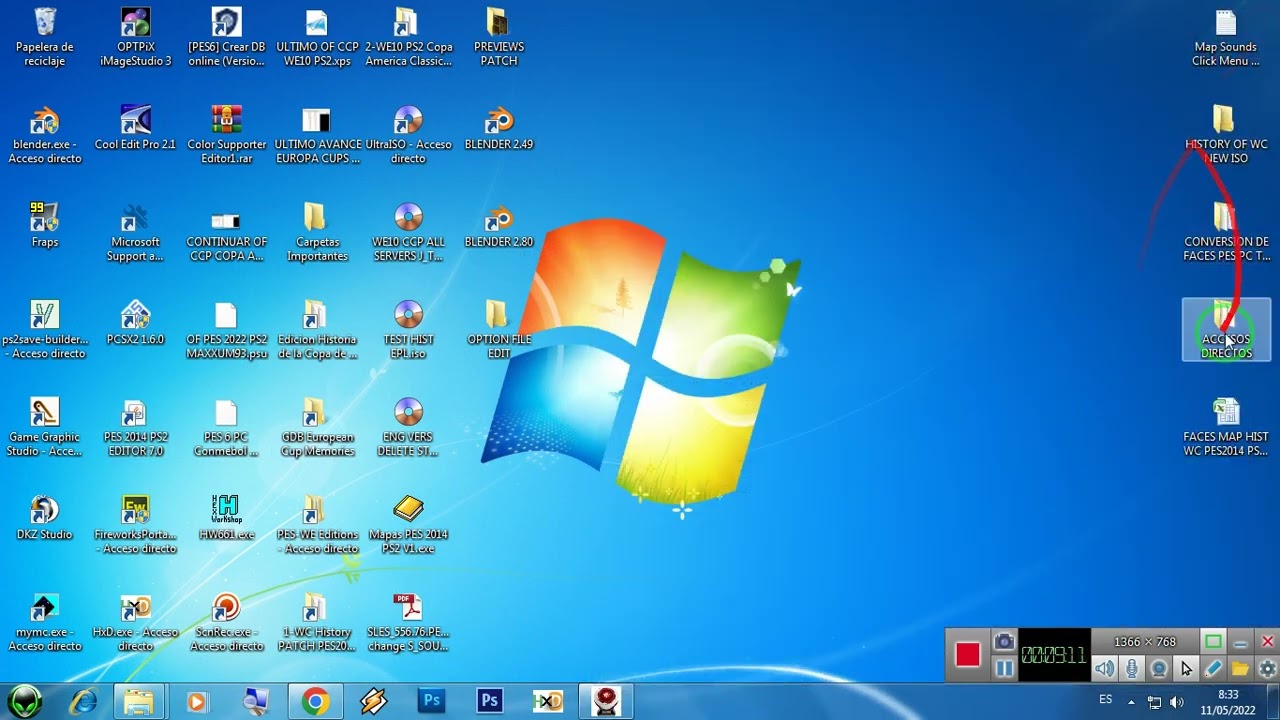The image size is (1280, 720).
Task: Select ENG VERS DELETE ST... disc image
Action: [408, 428]
